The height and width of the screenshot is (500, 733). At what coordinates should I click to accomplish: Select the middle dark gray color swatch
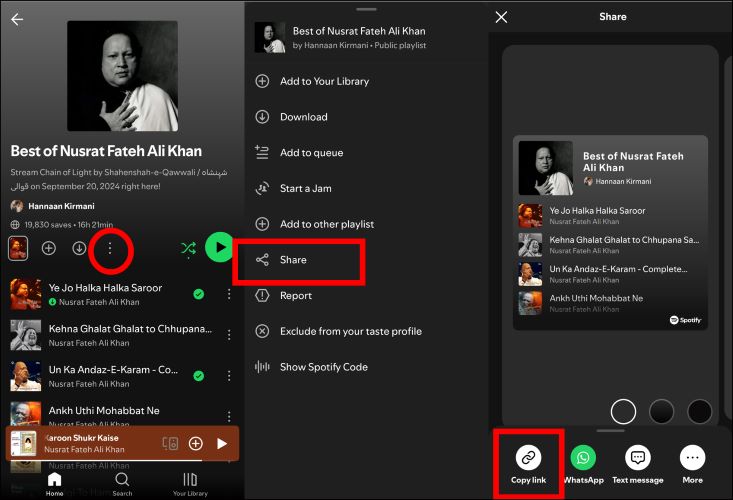[661, 412]
